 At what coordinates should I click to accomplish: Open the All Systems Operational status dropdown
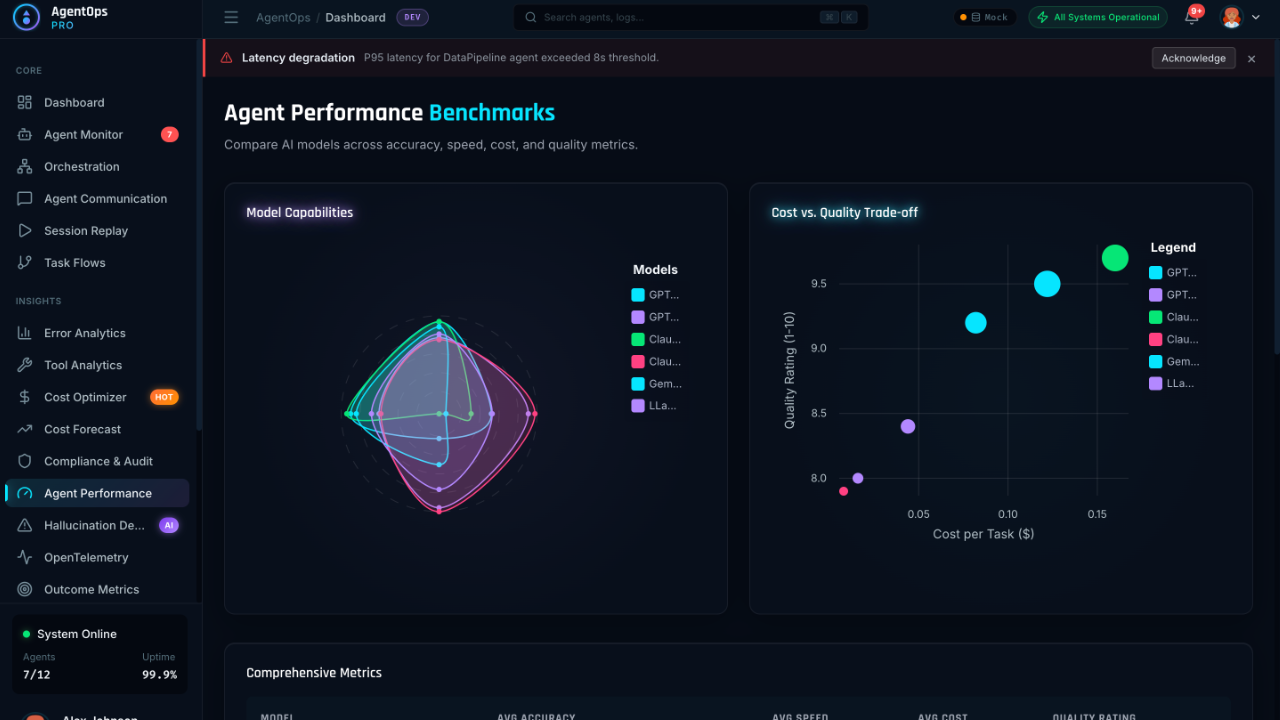click(1097, 17)
